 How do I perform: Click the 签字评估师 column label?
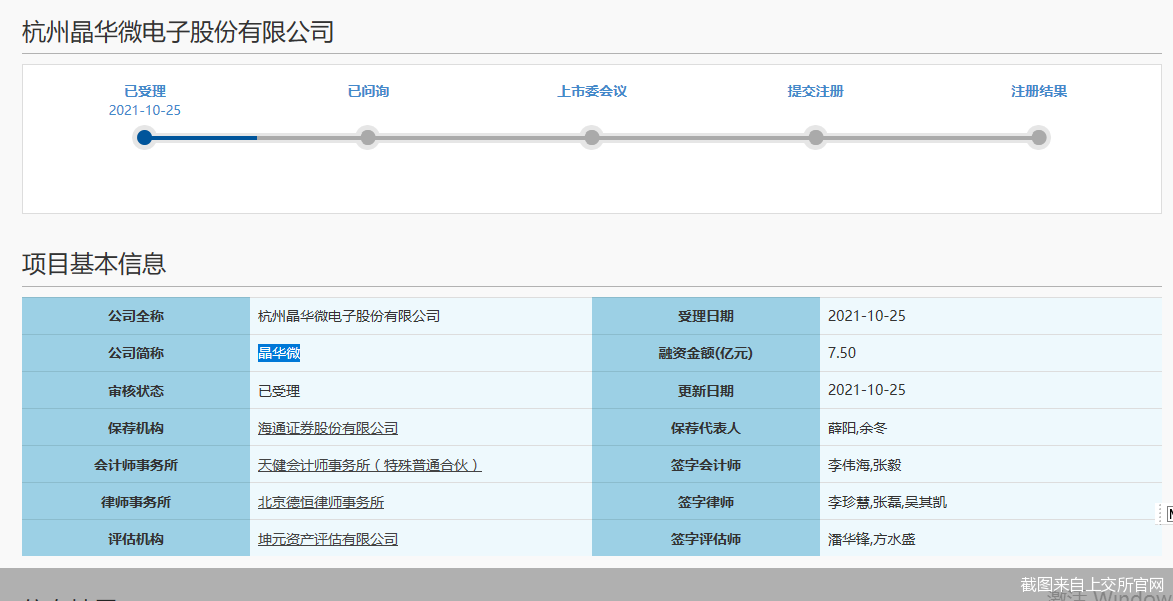point(705,540)
